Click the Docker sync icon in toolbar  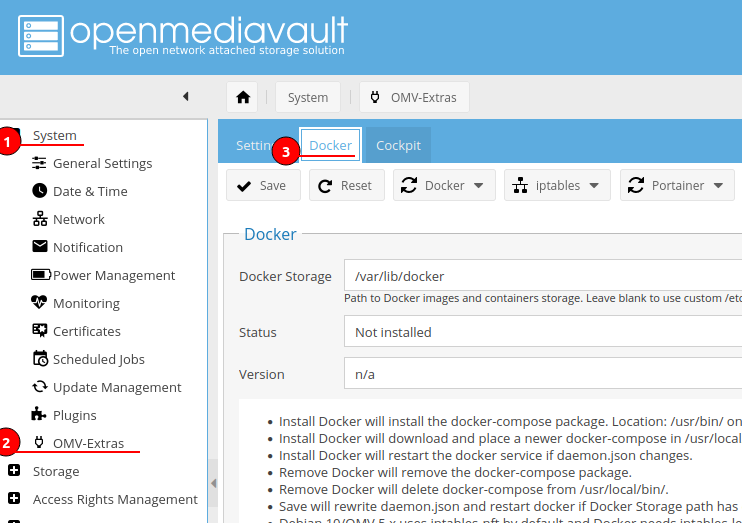tap(409, 185)
